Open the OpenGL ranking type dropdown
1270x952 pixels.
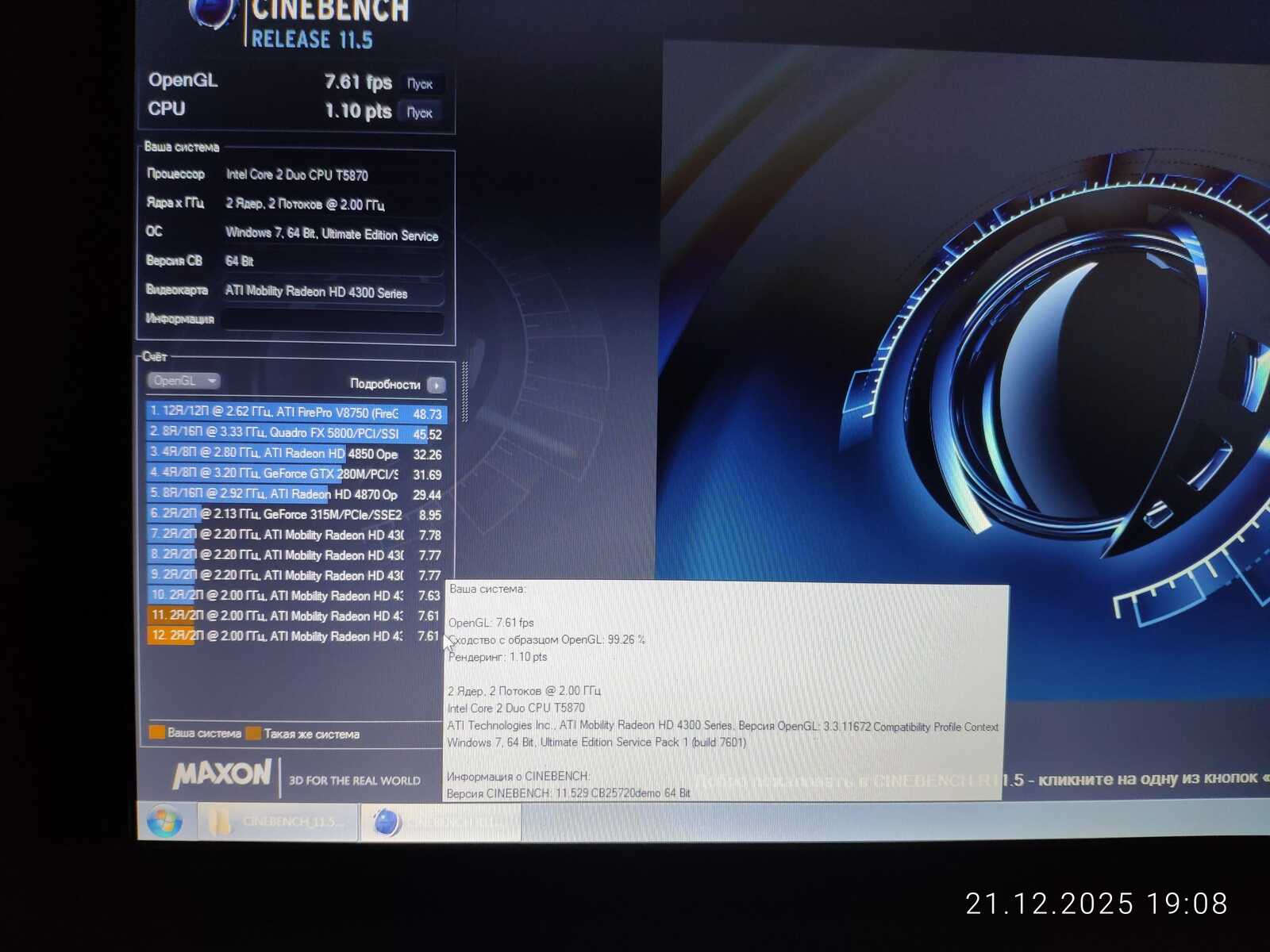(183, 381)
